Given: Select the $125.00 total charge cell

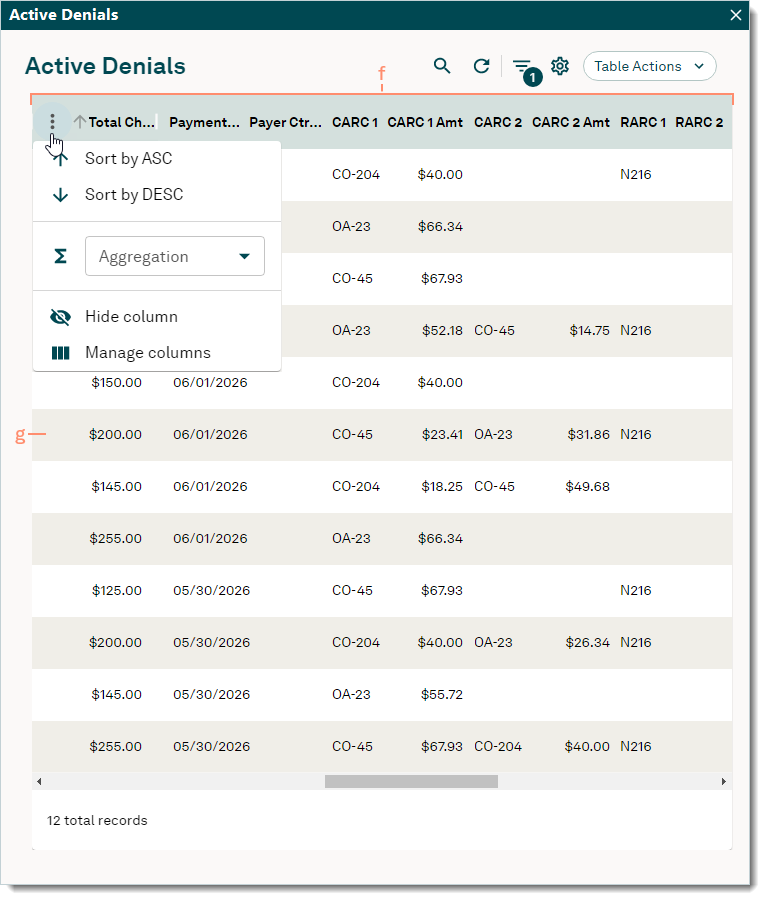Looking at the screenshot, I should tap(117, 591).
